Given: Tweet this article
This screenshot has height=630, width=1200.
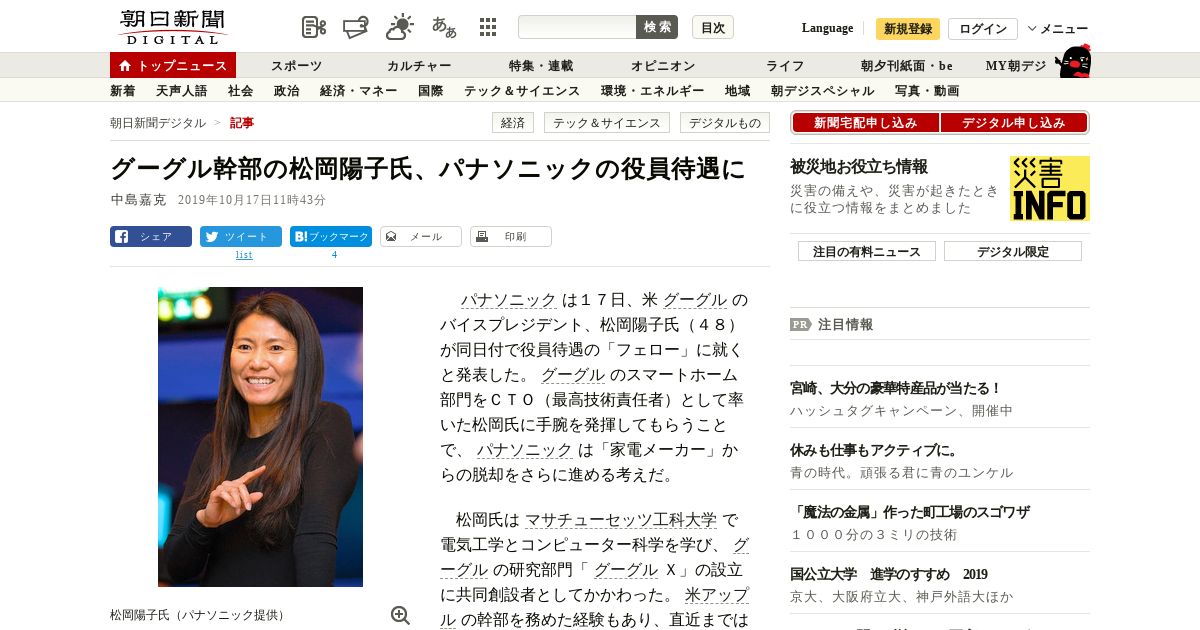Looking at the screenshot, I should point(241,237).
